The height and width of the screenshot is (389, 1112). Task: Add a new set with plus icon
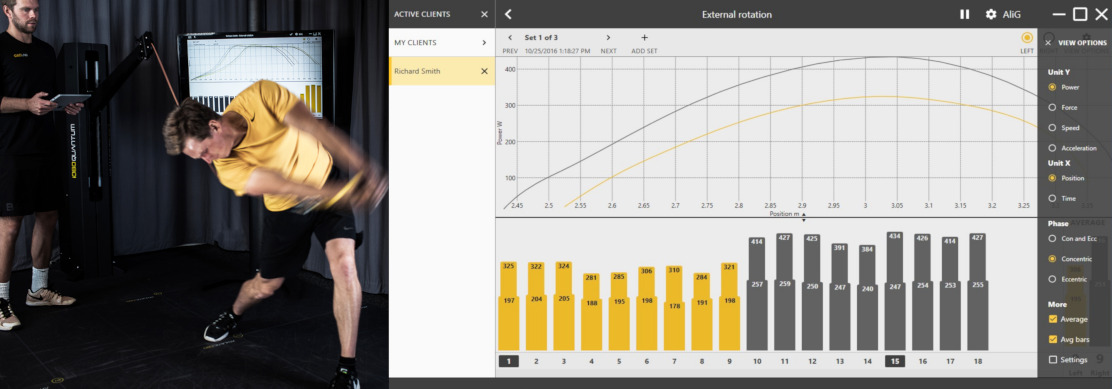point(644,38)
